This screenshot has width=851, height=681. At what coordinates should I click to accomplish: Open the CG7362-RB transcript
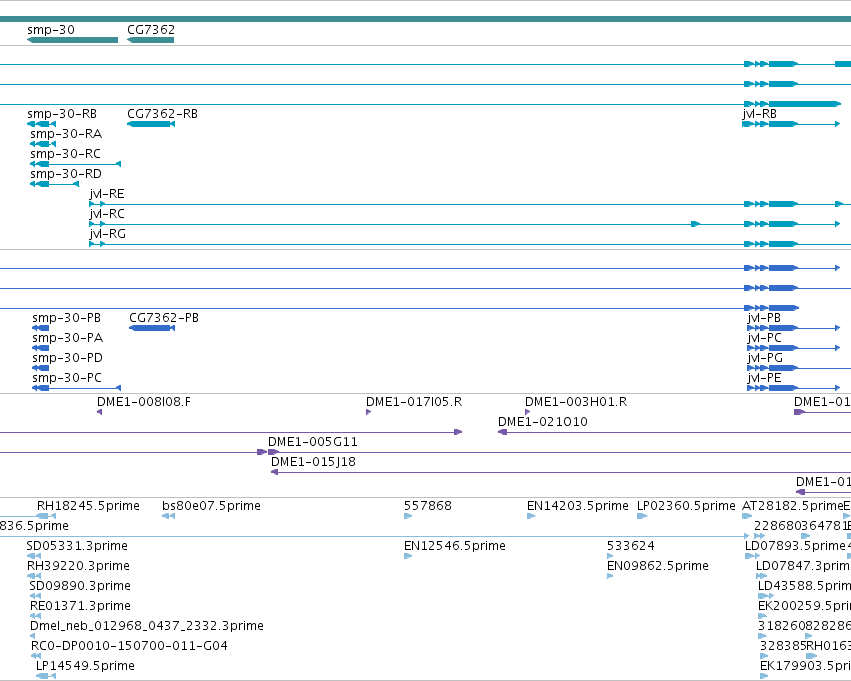[x=151, y=124]
